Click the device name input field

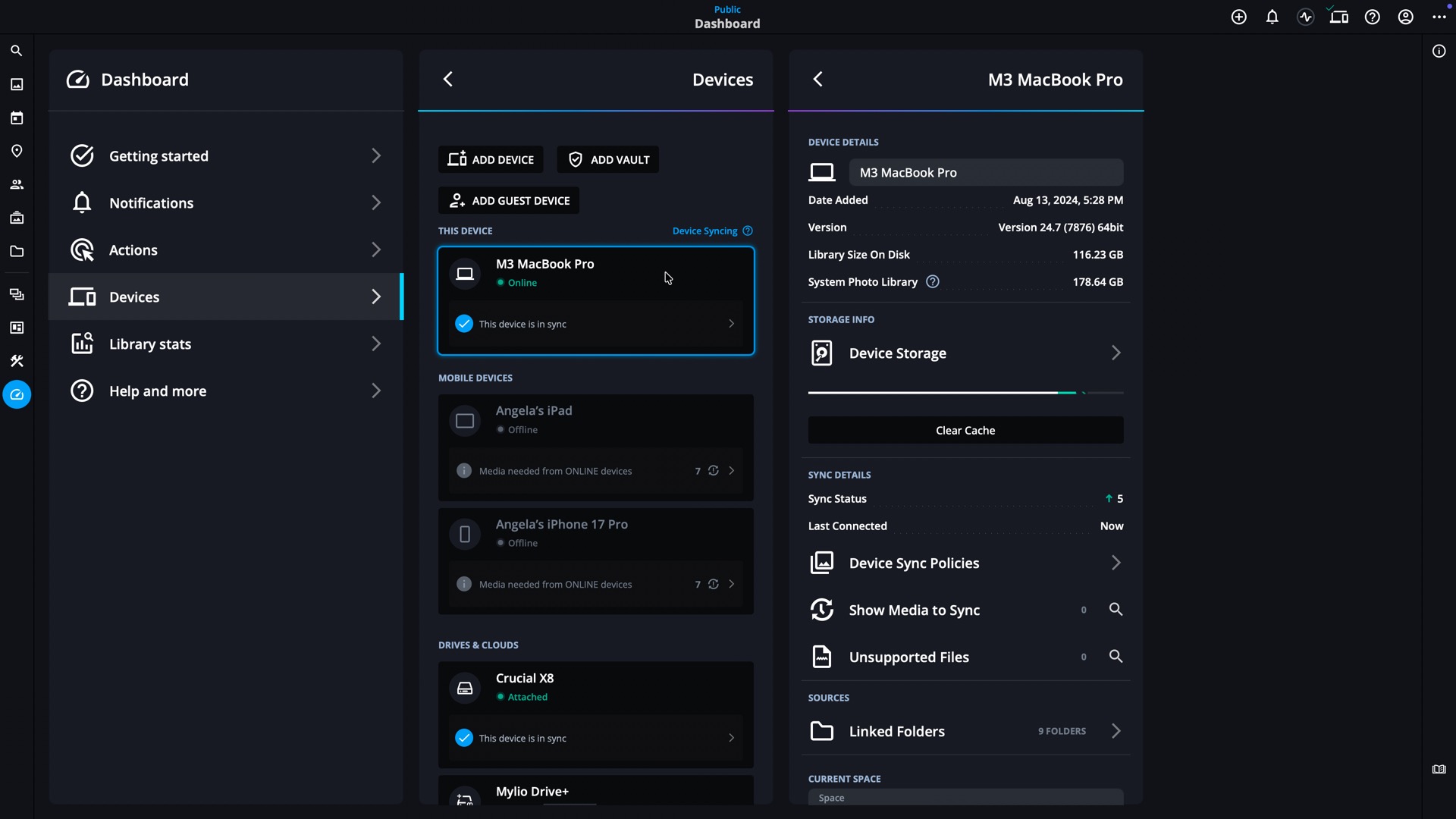pyautogui.click(x=986, y=172)
